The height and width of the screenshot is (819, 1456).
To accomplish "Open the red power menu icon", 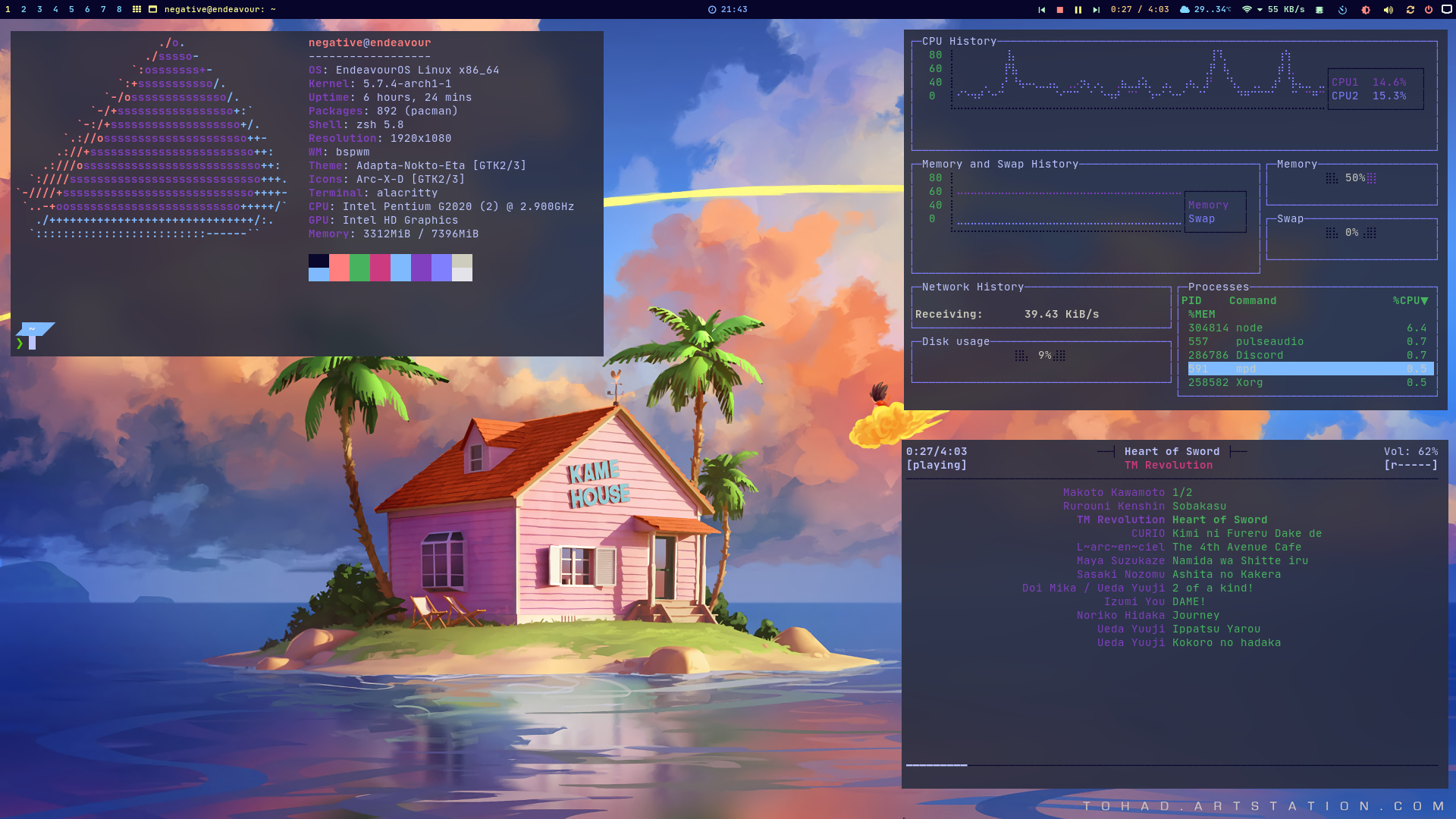I will pos(1429,10).
